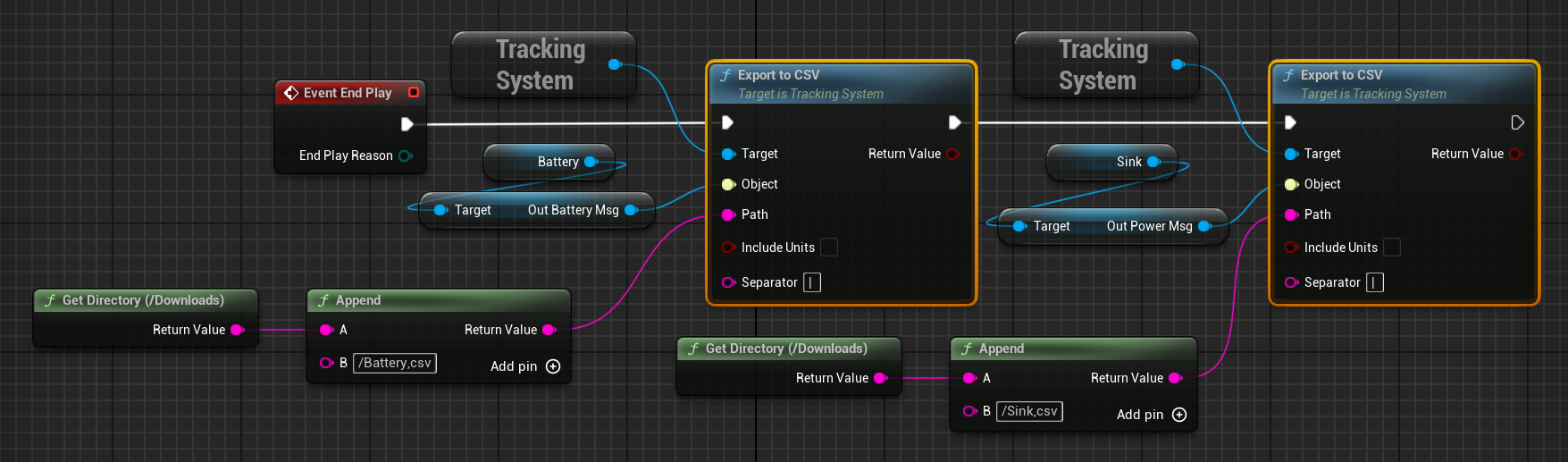Select the Get Directory node feeding the /Sink.csv Append

tap(786, 349)
